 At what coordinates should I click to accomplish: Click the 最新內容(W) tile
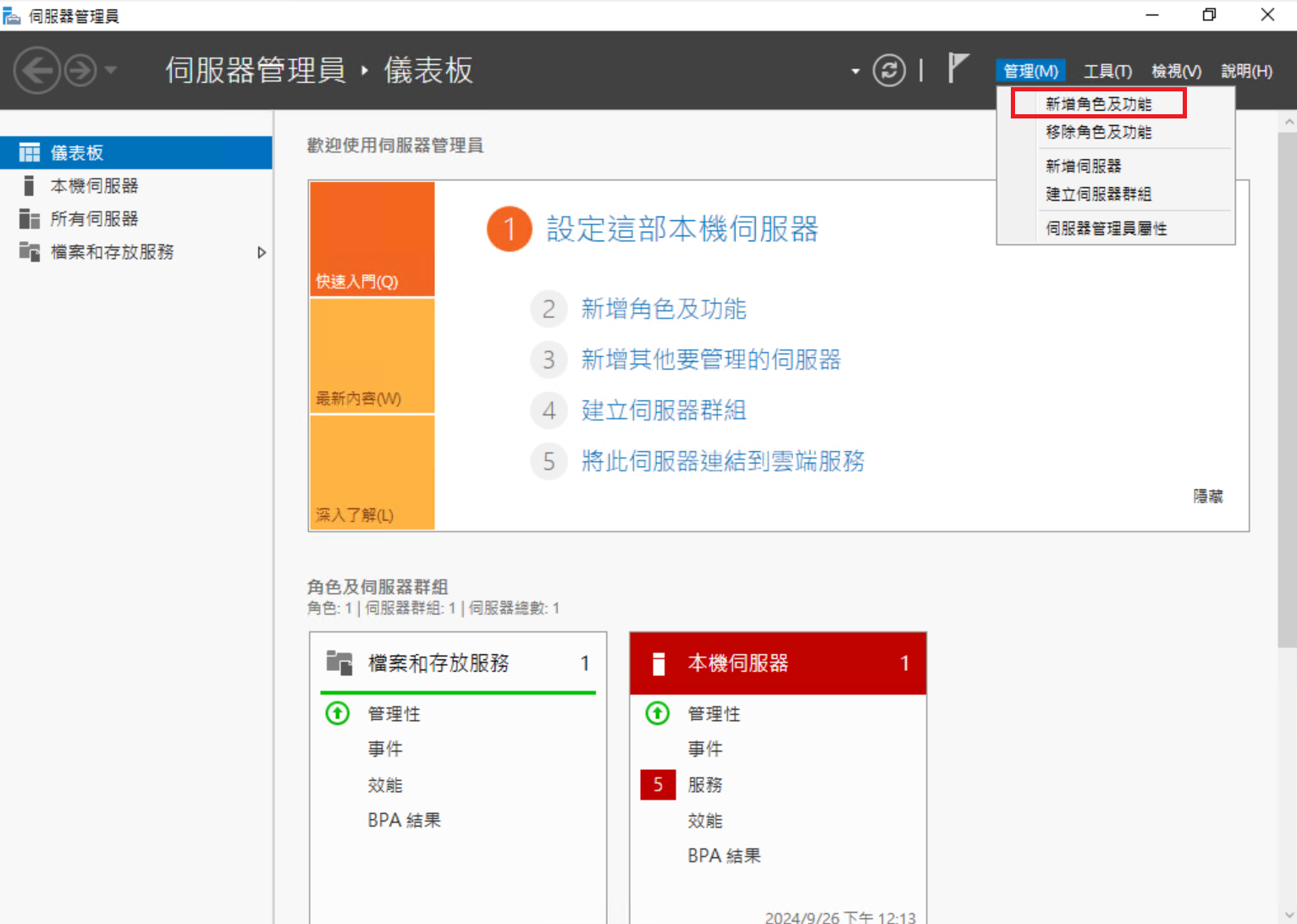(373, 355)
